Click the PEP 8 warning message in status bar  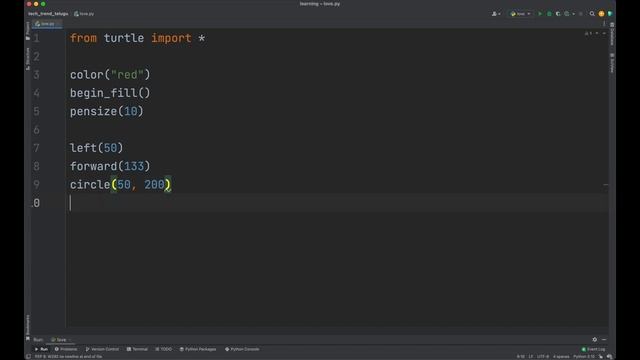tap(68, 357)
